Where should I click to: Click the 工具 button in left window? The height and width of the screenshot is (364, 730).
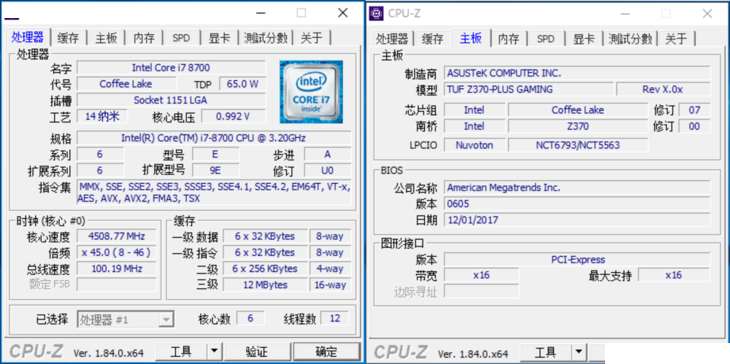181,351
